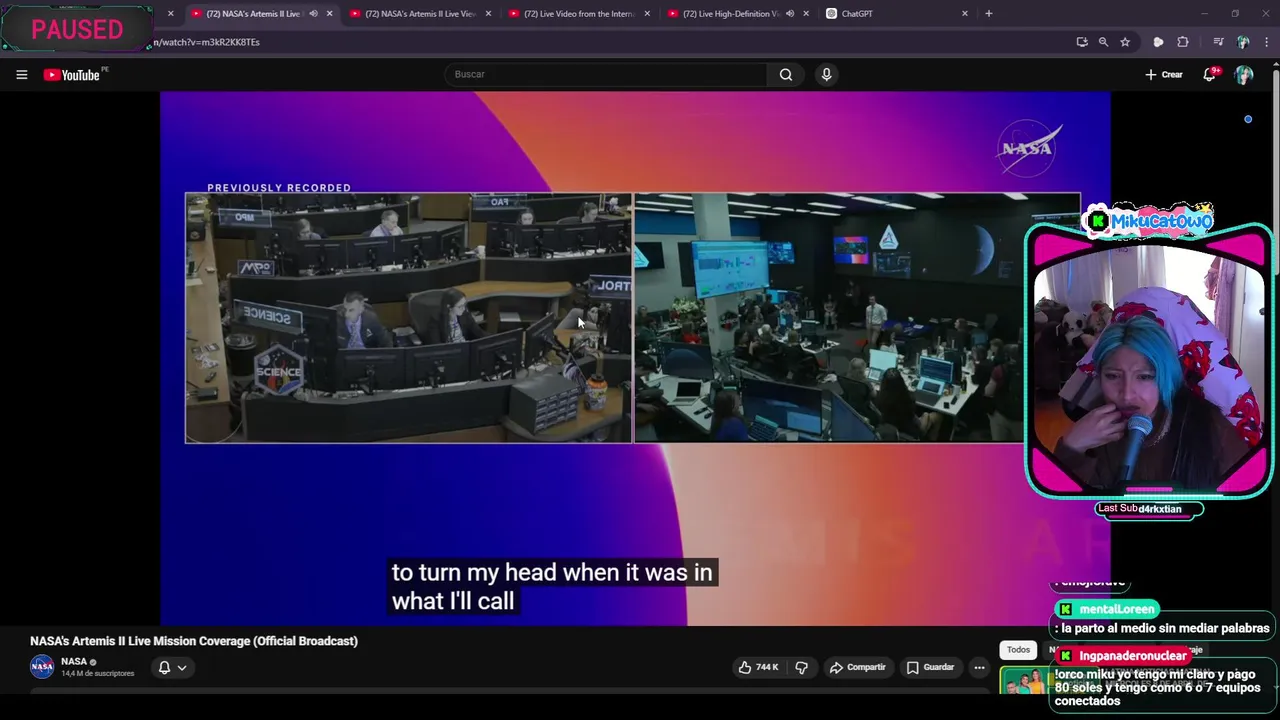Open the zoom magnifier in address bar
Image resolution: width=1280 pixels, height=720 pixels.
coord(1103,42)
